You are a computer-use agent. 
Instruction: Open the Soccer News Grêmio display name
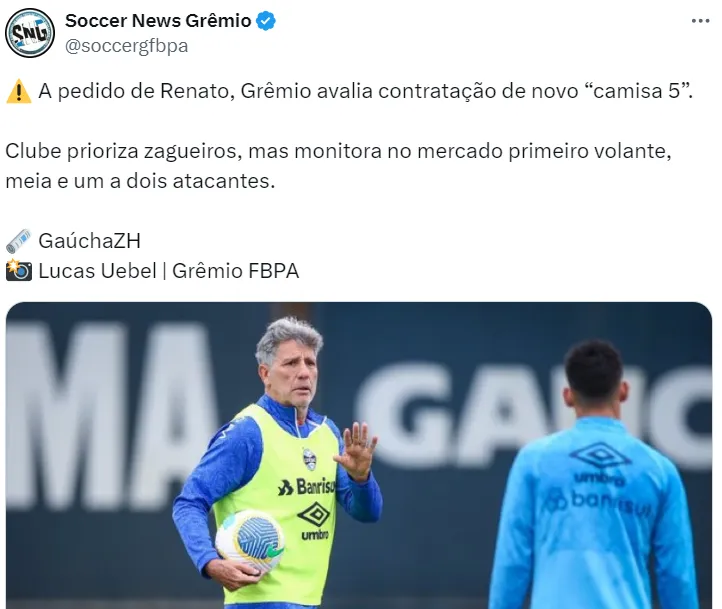[158, 21]
